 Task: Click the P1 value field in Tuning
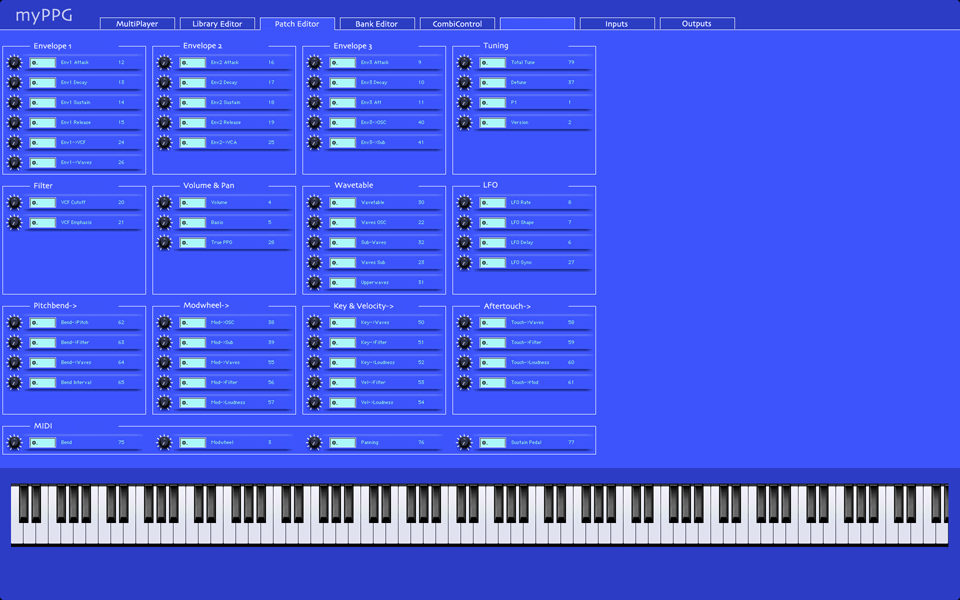(x=493, y=103)
